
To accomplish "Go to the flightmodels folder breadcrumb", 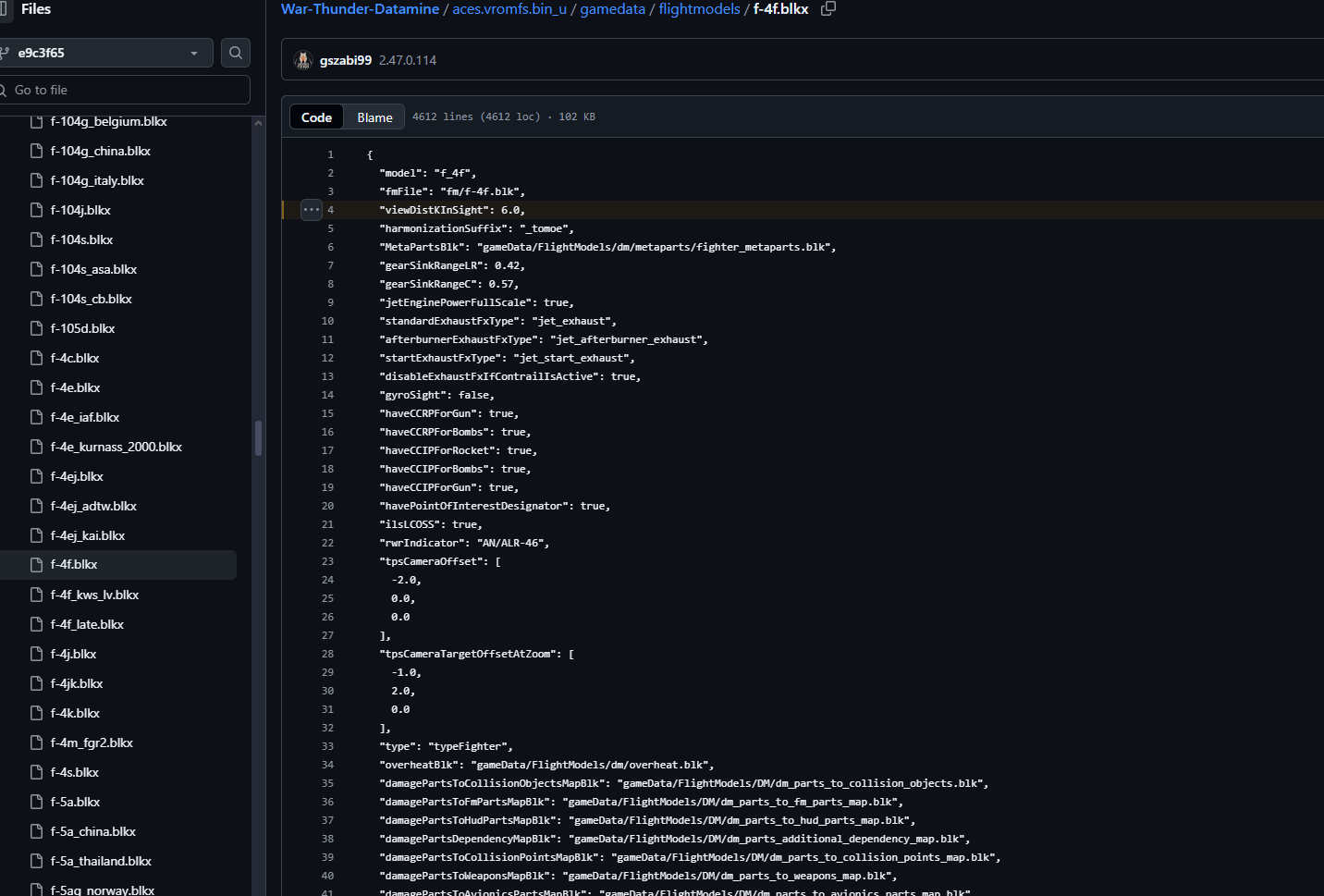I will [699, 9].
